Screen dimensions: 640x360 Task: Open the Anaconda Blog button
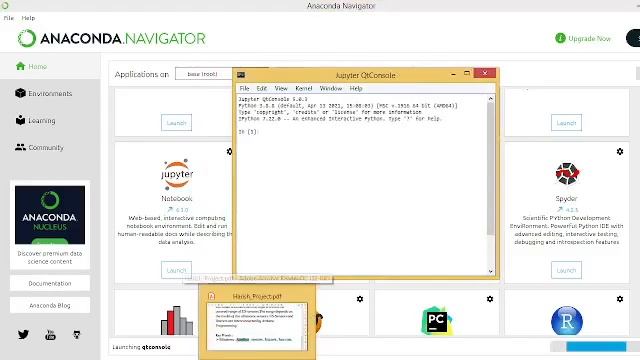(x=50, y=305)
